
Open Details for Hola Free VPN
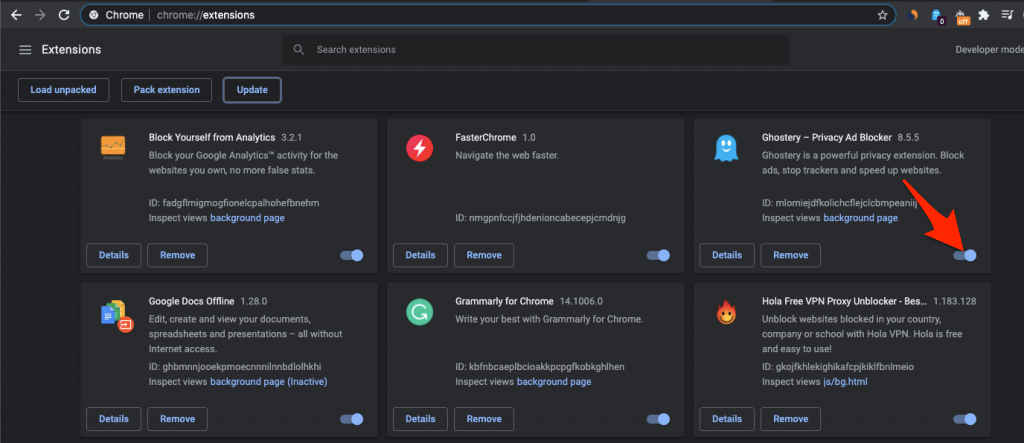click(x=727, y=419)
